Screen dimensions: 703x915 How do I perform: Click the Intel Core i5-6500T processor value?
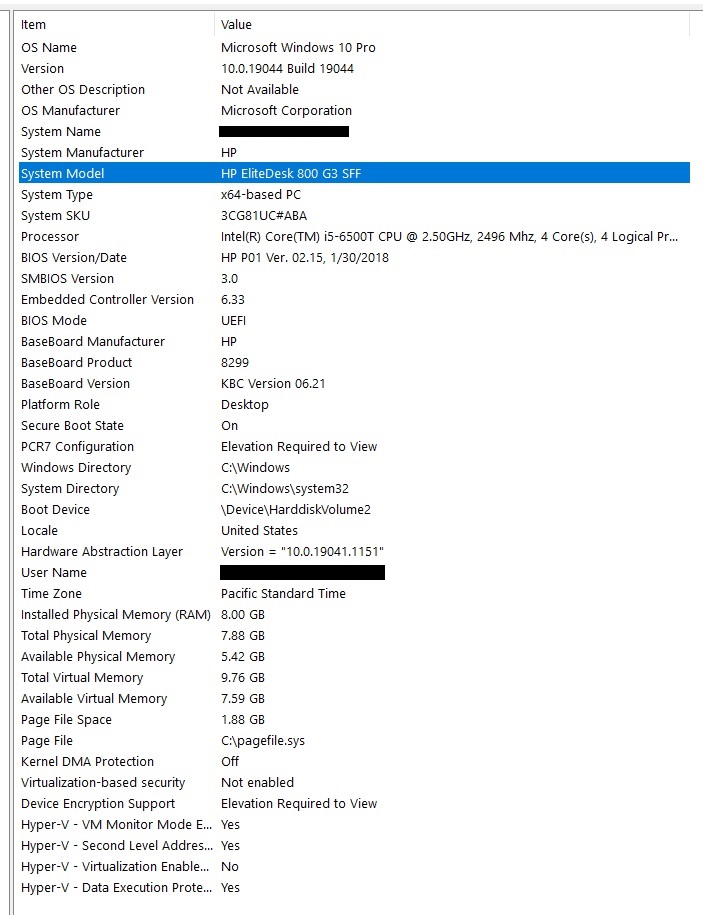point(449,236)
